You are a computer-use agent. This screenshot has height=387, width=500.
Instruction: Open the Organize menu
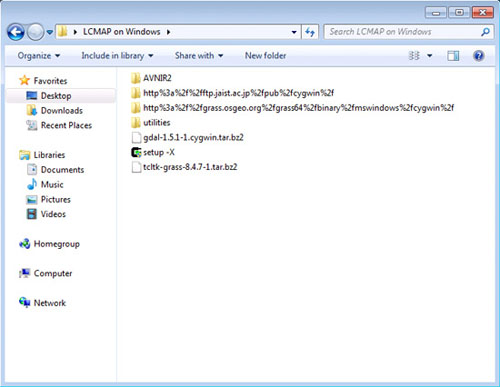pyautogui.click(x=39, y=56)
